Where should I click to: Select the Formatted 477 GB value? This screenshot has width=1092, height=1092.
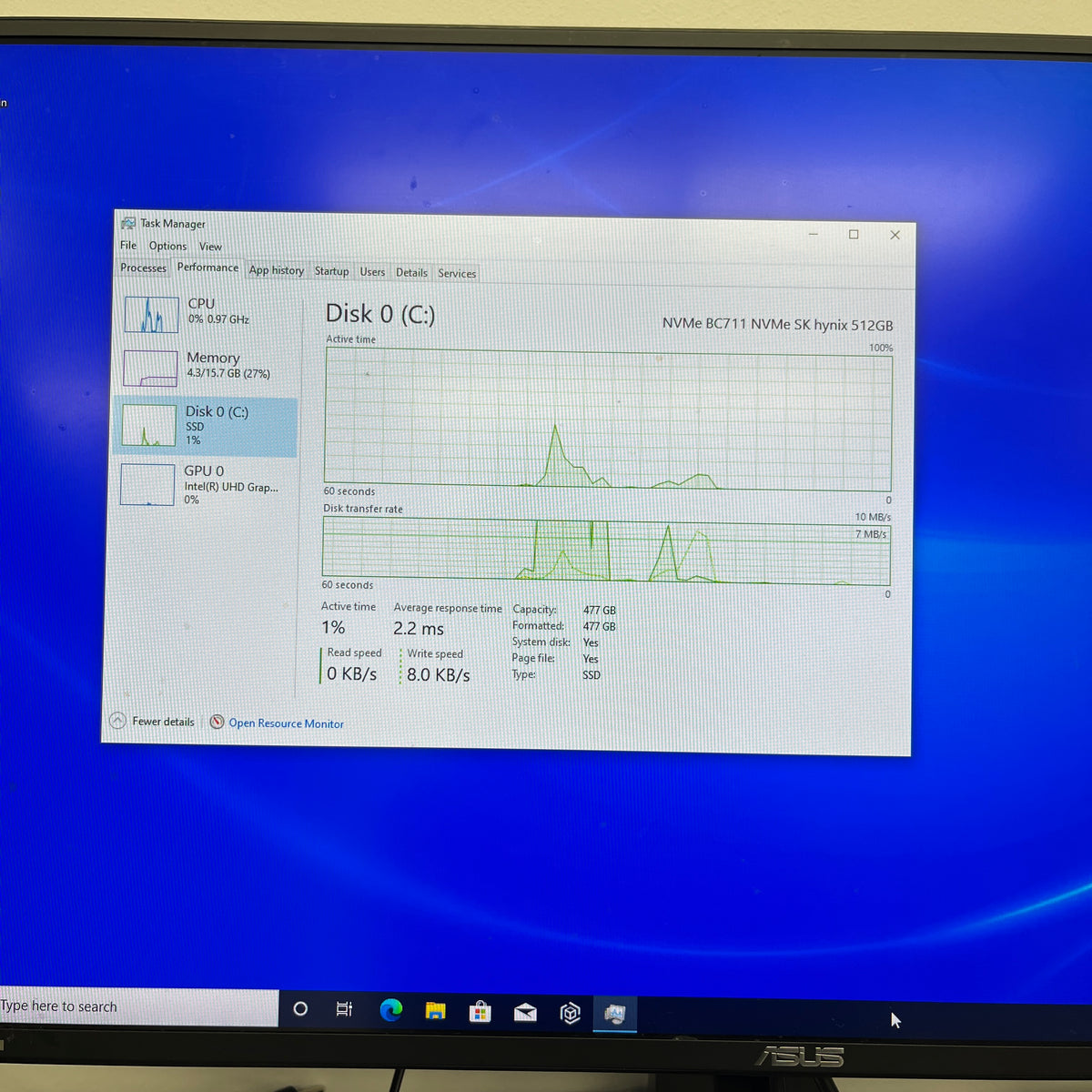[x=600, y=627]
